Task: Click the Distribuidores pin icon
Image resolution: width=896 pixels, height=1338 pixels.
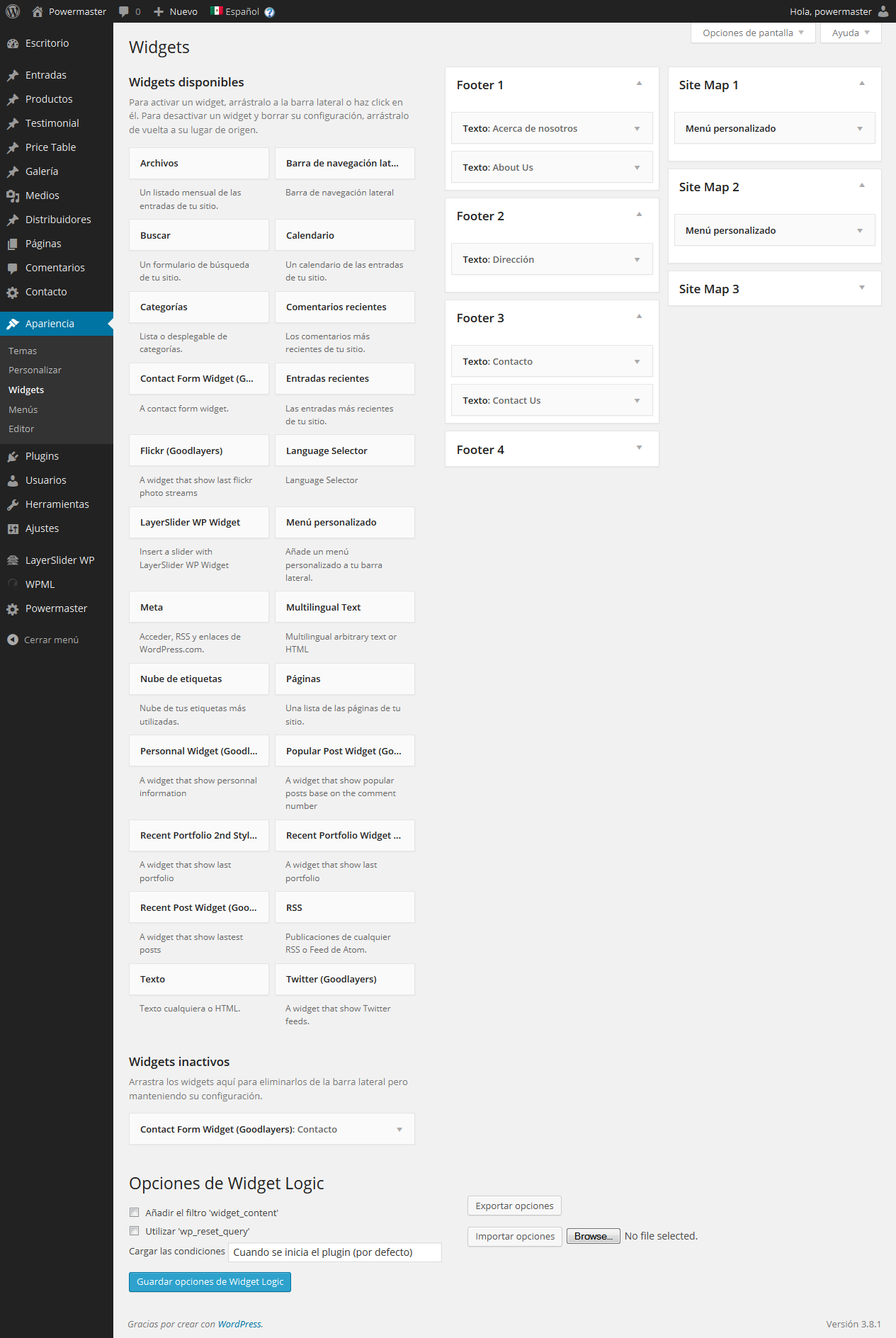Action: pyautogui.click(x=13, y=220)
